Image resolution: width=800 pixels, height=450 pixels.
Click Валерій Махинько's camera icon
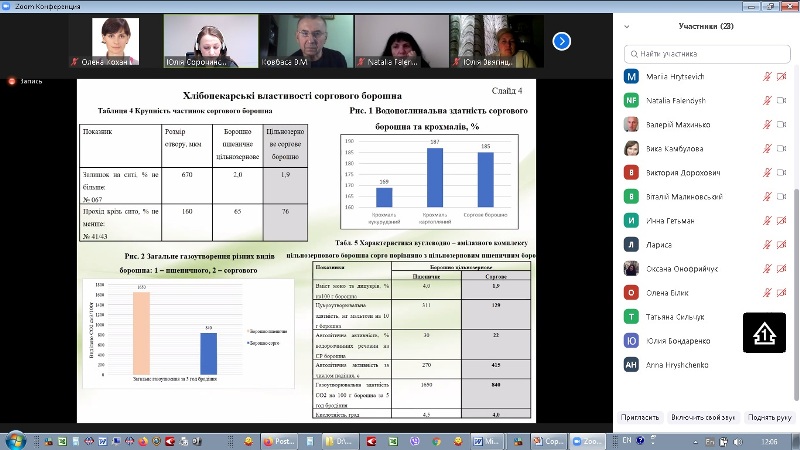point(781,124)
